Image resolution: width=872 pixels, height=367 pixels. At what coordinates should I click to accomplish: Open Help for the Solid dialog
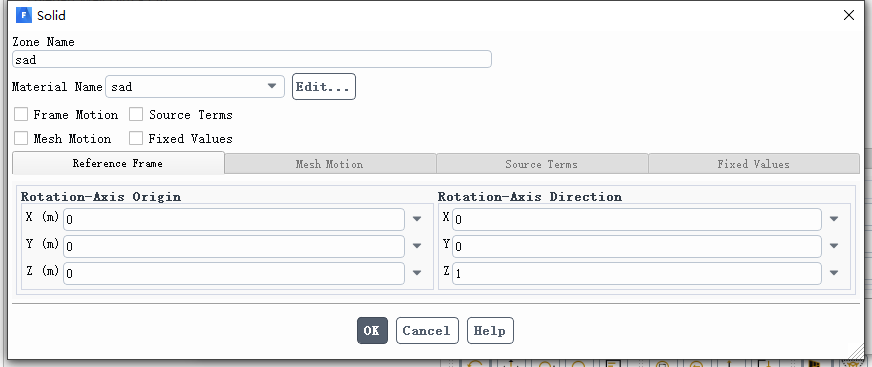pyautogui.click(x=490, y=330)
